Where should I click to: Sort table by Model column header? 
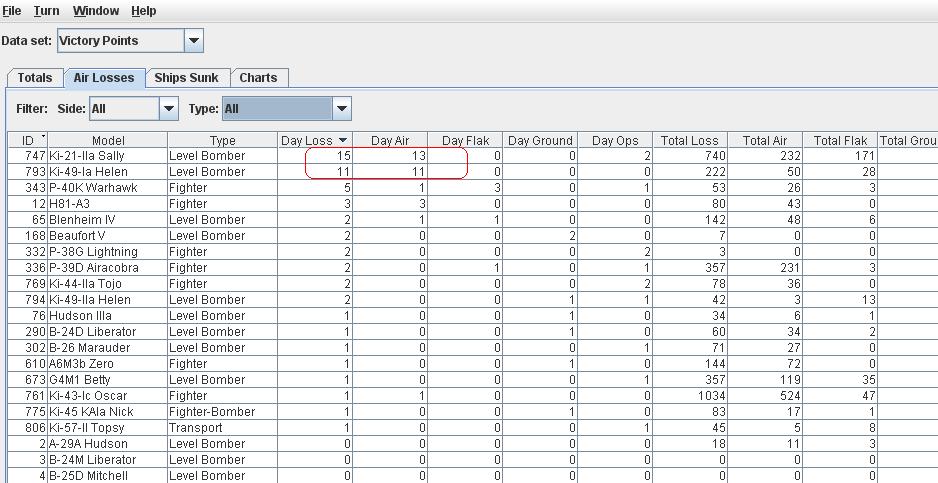[108, 140]
